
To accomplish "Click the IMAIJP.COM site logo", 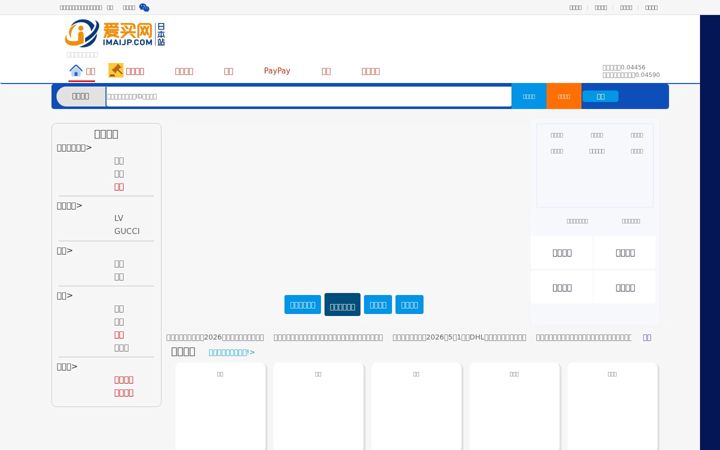I will [115, 33].
